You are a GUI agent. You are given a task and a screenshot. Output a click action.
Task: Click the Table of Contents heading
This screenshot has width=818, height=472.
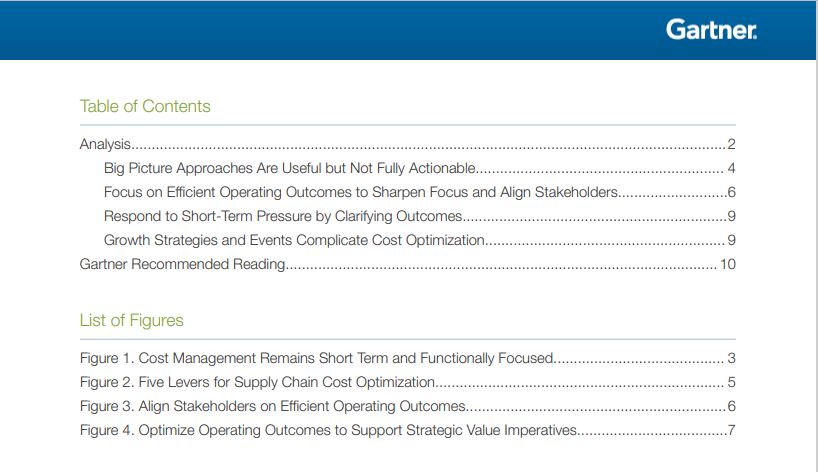145,106
